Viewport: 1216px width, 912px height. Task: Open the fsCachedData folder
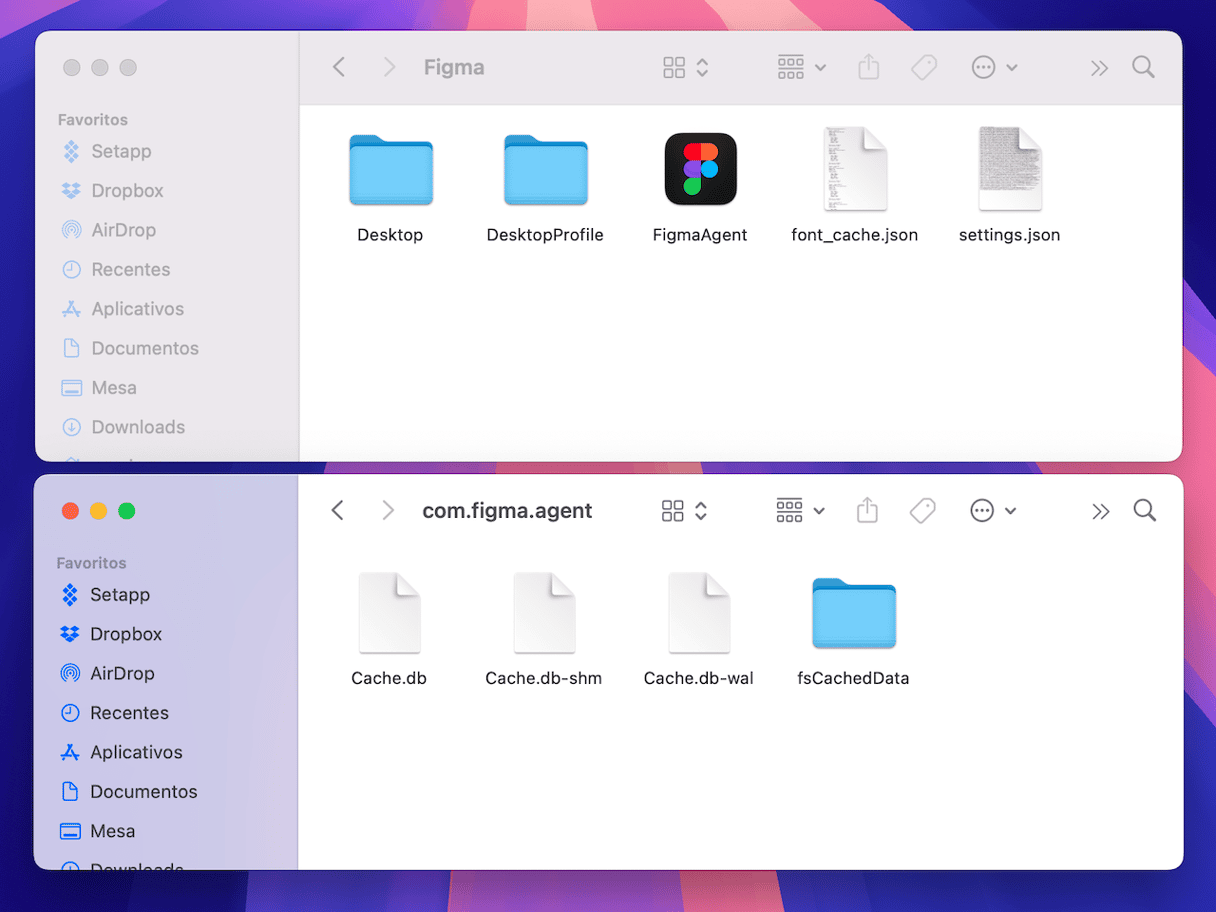[x=853, y=613]
